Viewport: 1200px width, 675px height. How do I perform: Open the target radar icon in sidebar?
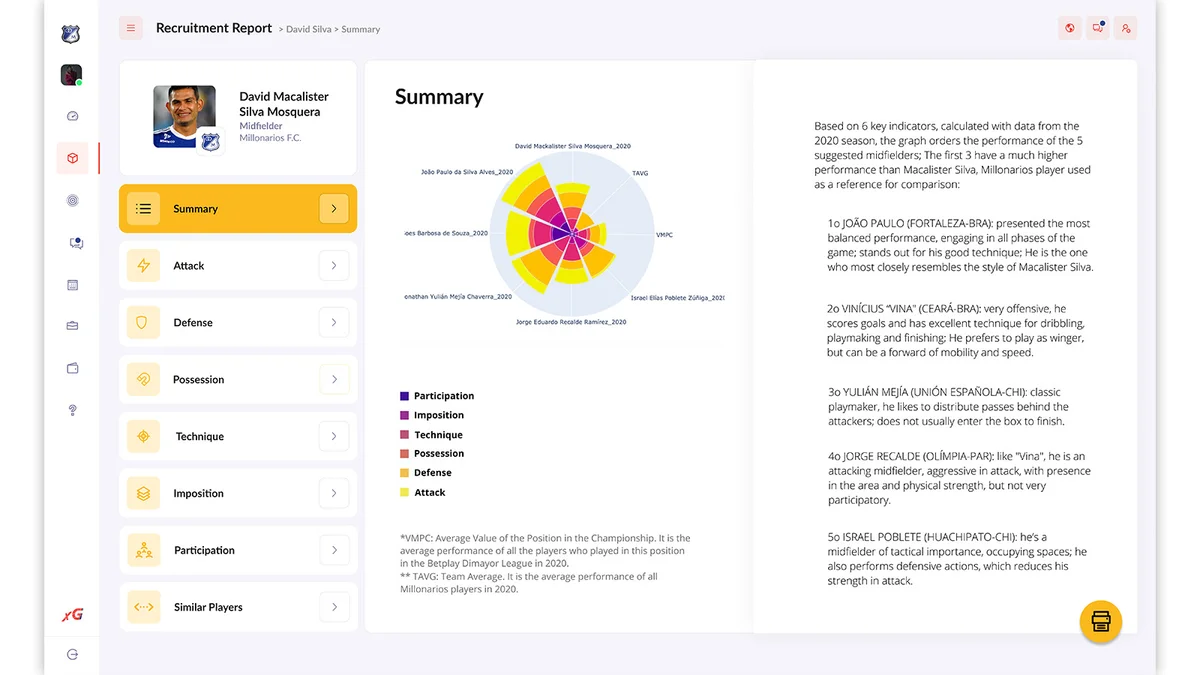(71, 199)
